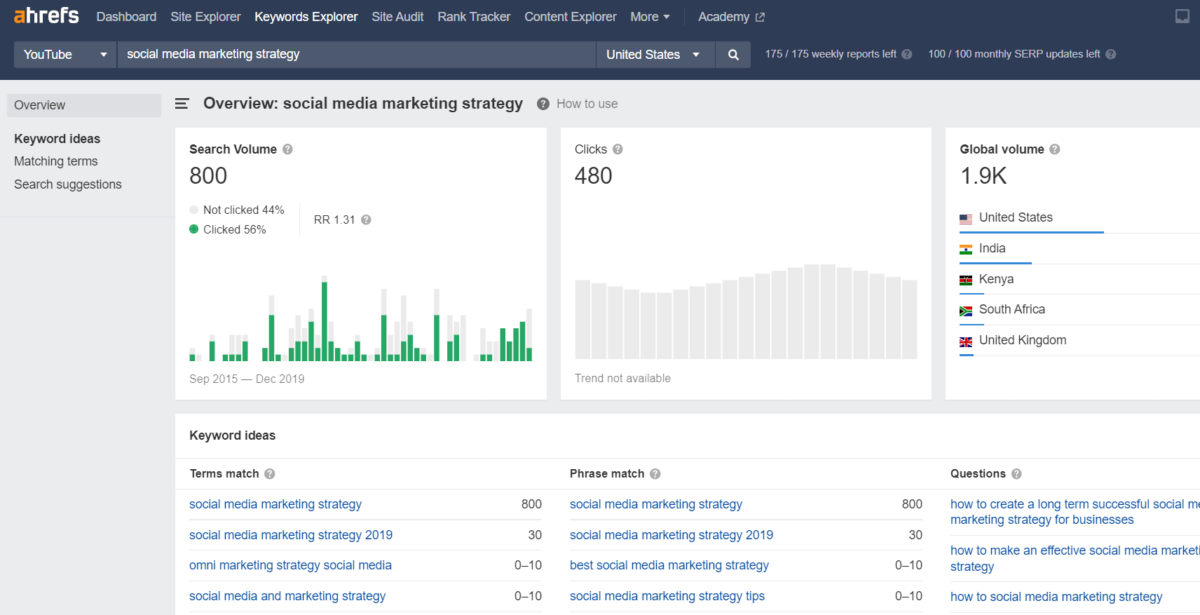Click the monitor icon in top-right corner

click(x=1181, y=17)
